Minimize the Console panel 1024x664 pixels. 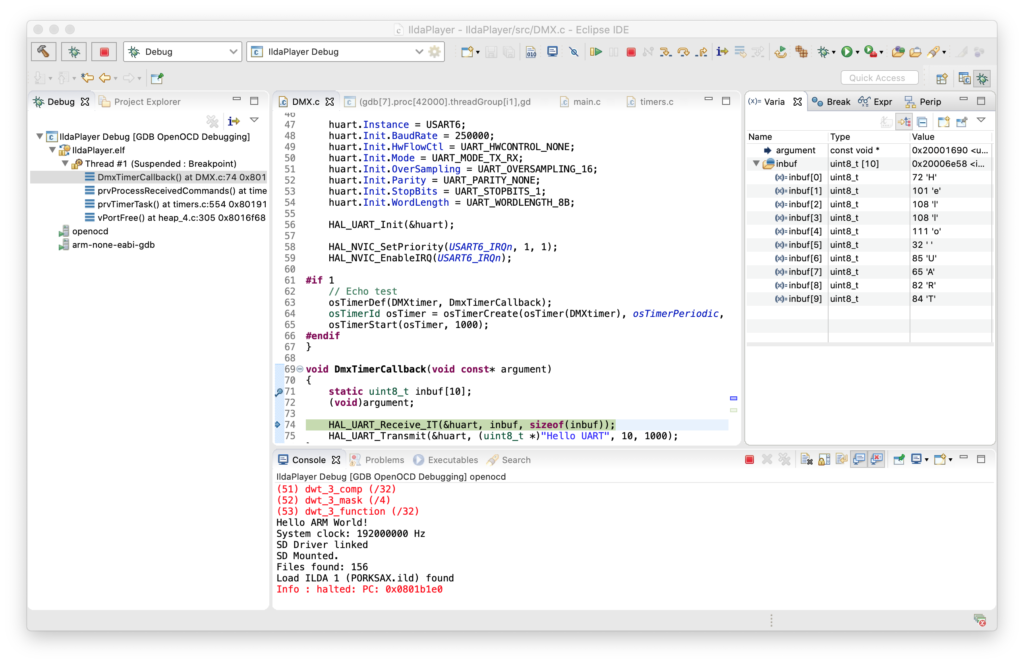coord(962,459)
